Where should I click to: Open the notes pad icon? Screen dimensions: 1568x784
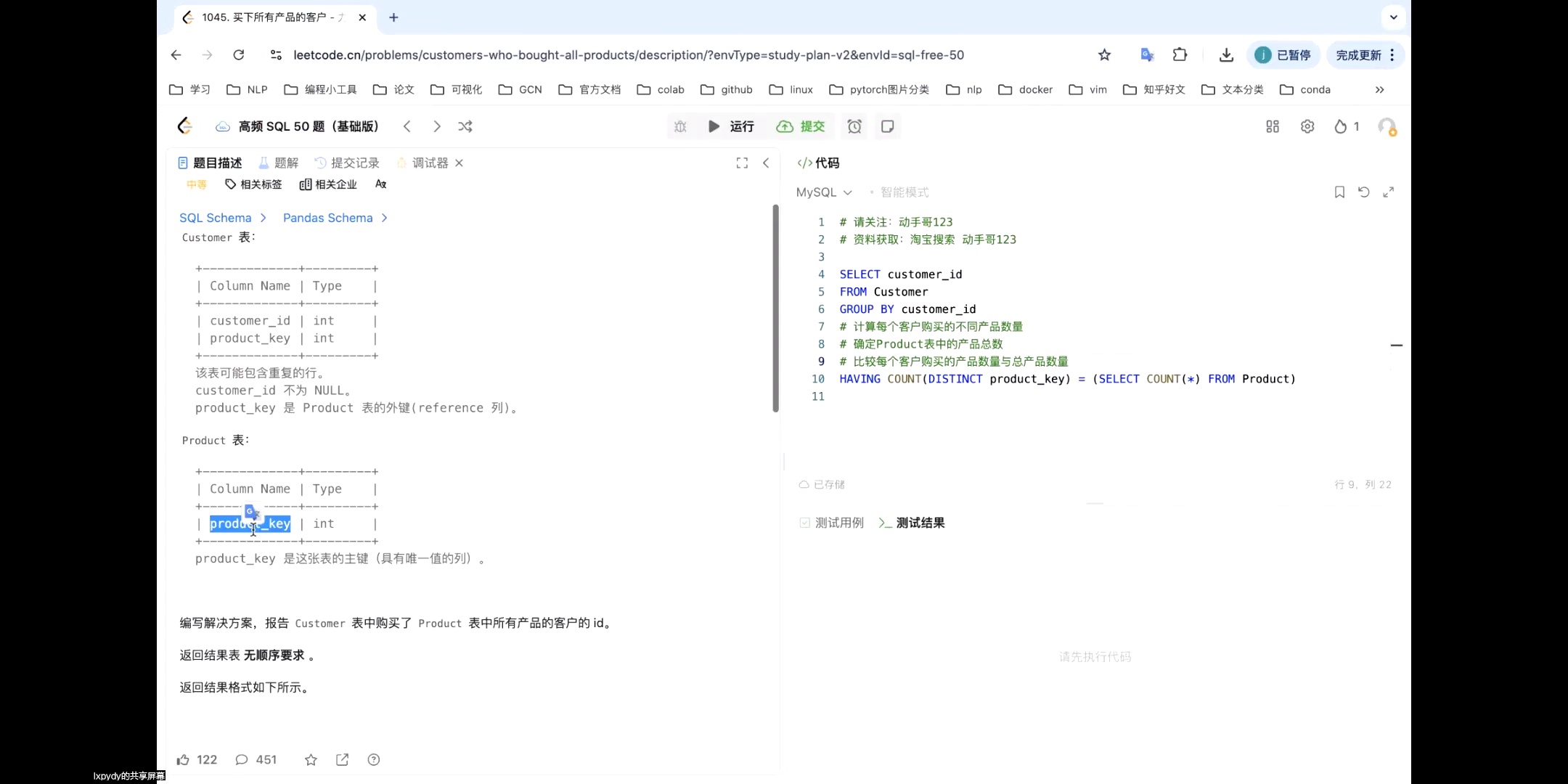click(x=887, y=126)
